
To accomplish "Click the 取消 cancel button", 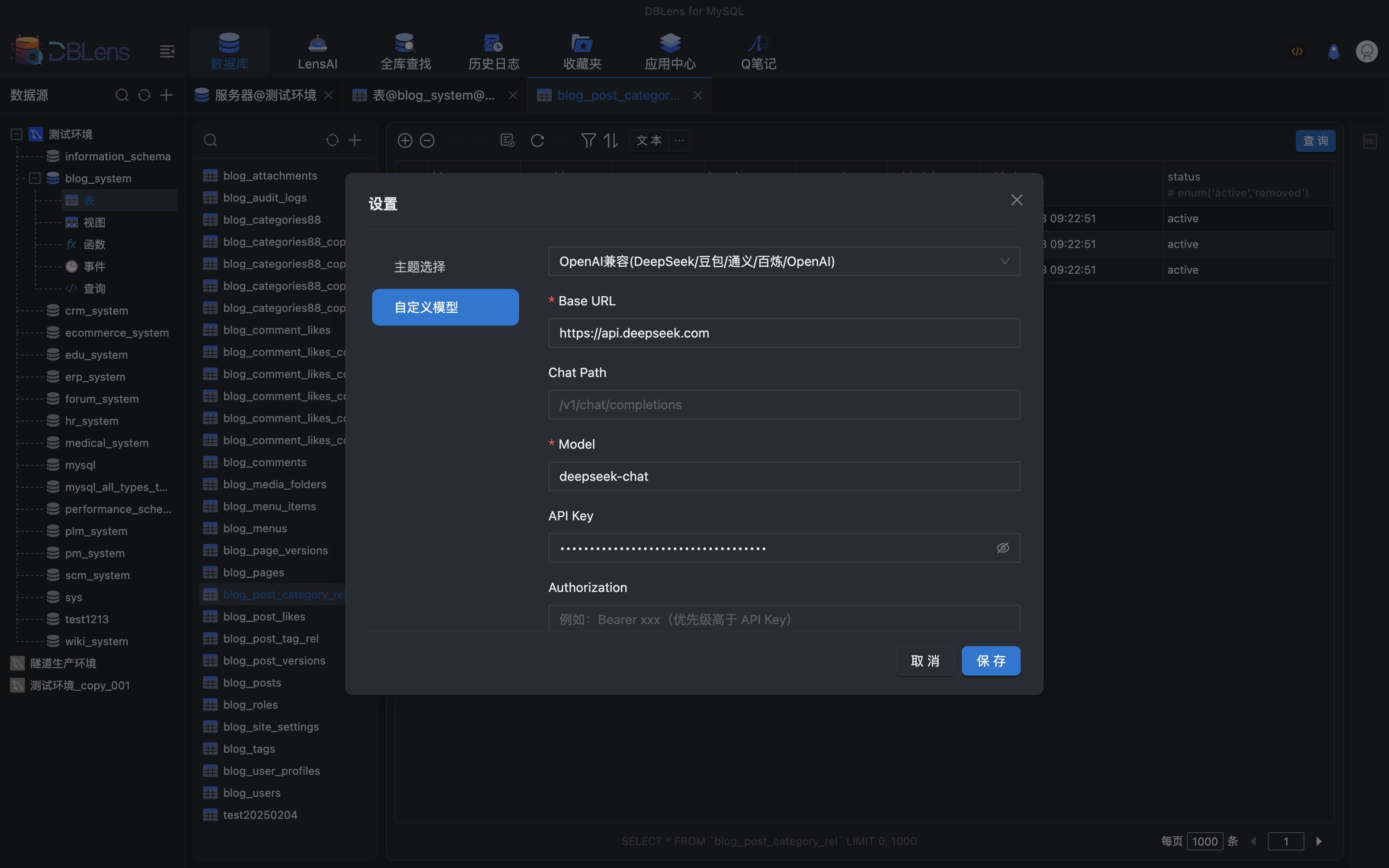I will (925, 661).
